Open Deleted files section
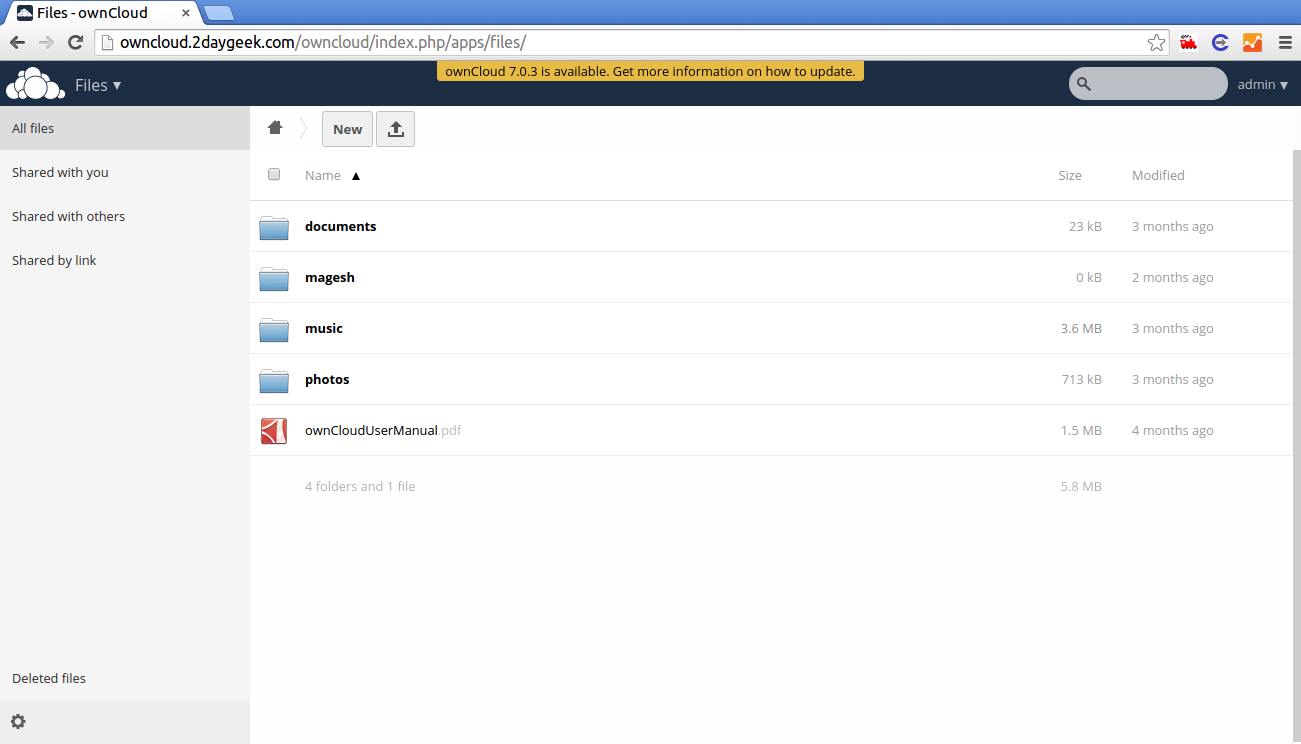Viewport: 1301px width, 744px height. (x=49, y=678)
